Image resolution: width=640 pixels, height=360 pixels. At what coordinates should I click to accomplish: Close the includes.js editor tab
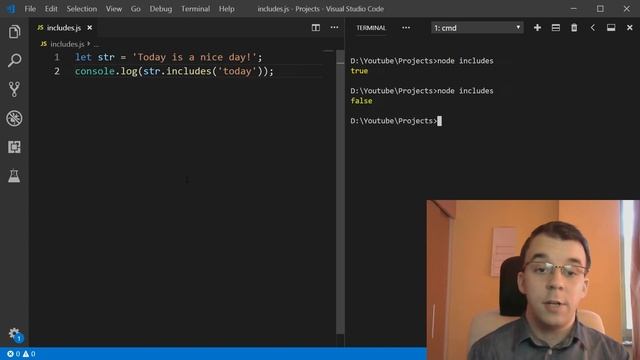[89, 28]
